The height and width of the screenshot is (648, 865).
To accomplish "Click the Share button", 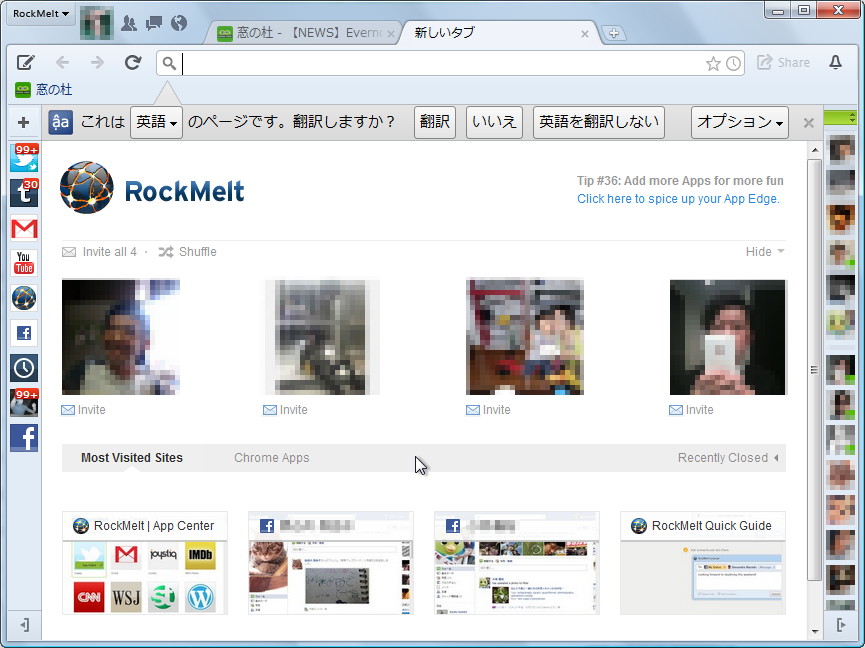I will click(x=783, y=62).
